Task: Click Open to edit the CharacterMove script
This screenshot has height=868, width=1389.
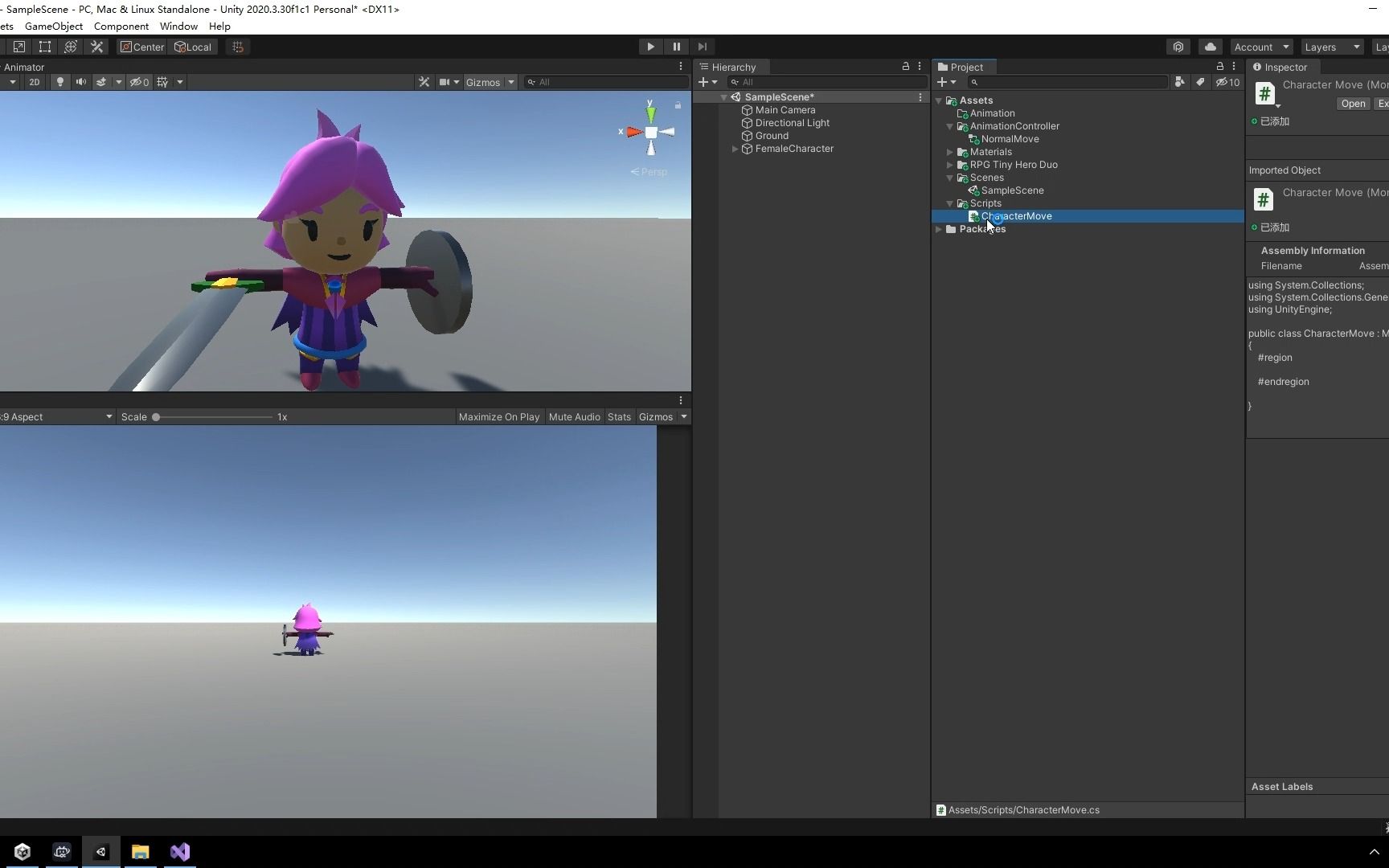Action: [1353, 104]
